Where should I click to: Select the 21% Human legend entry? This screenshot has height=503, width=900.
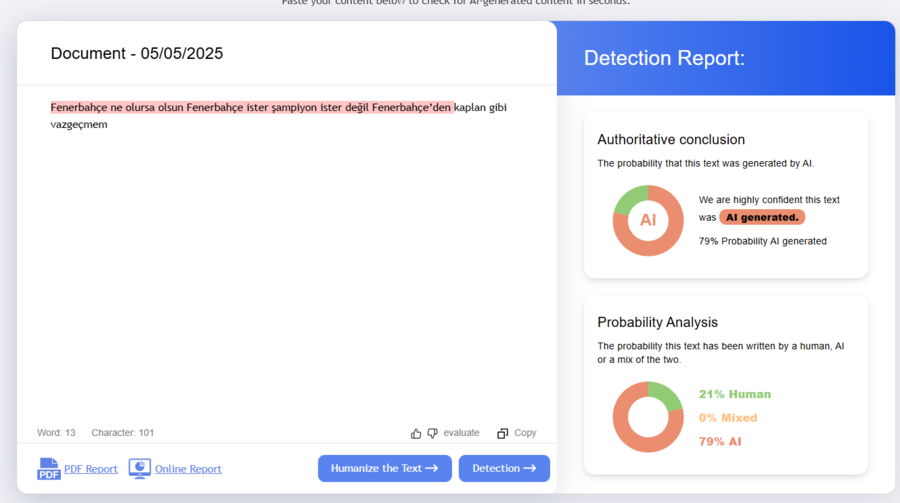(x=735, y=394)
